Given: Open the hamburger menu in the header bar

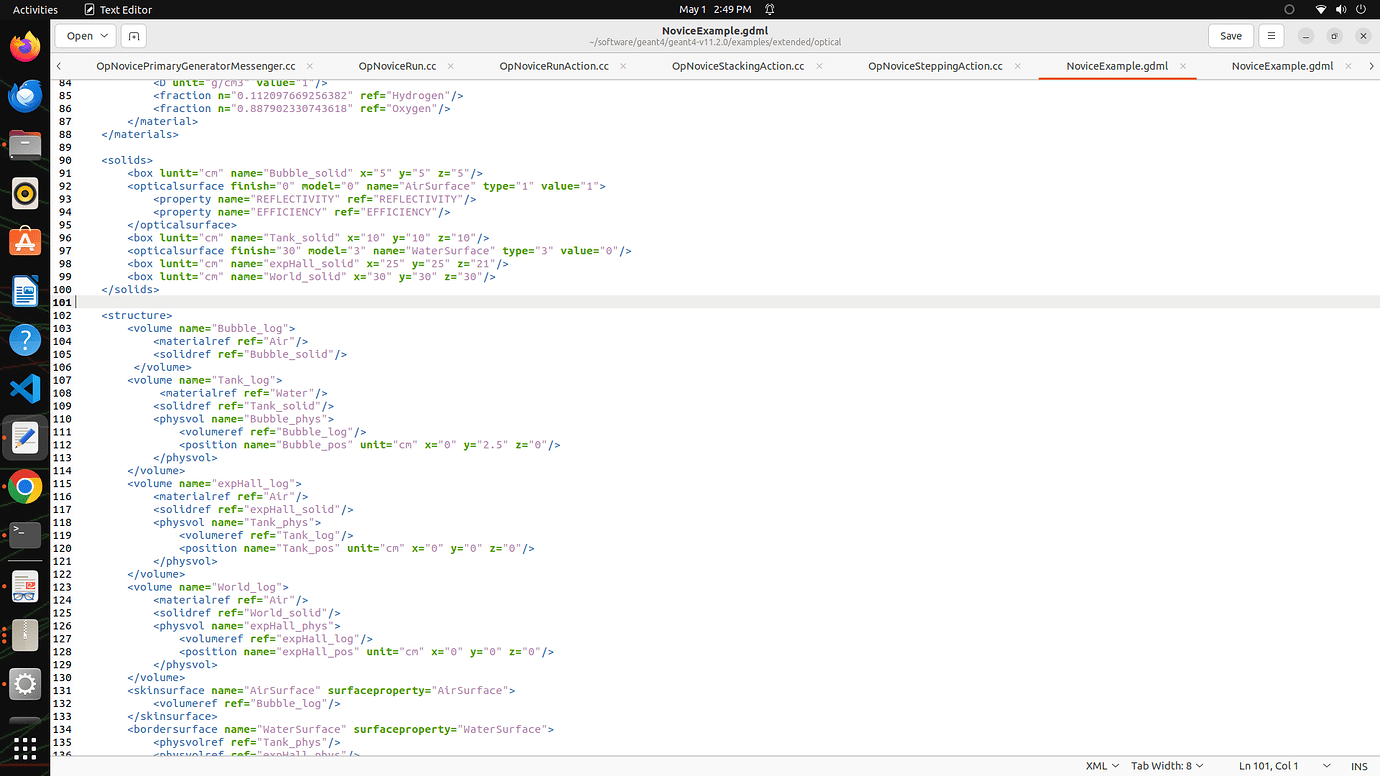Looking at the screenshot, I should 1271,36.
